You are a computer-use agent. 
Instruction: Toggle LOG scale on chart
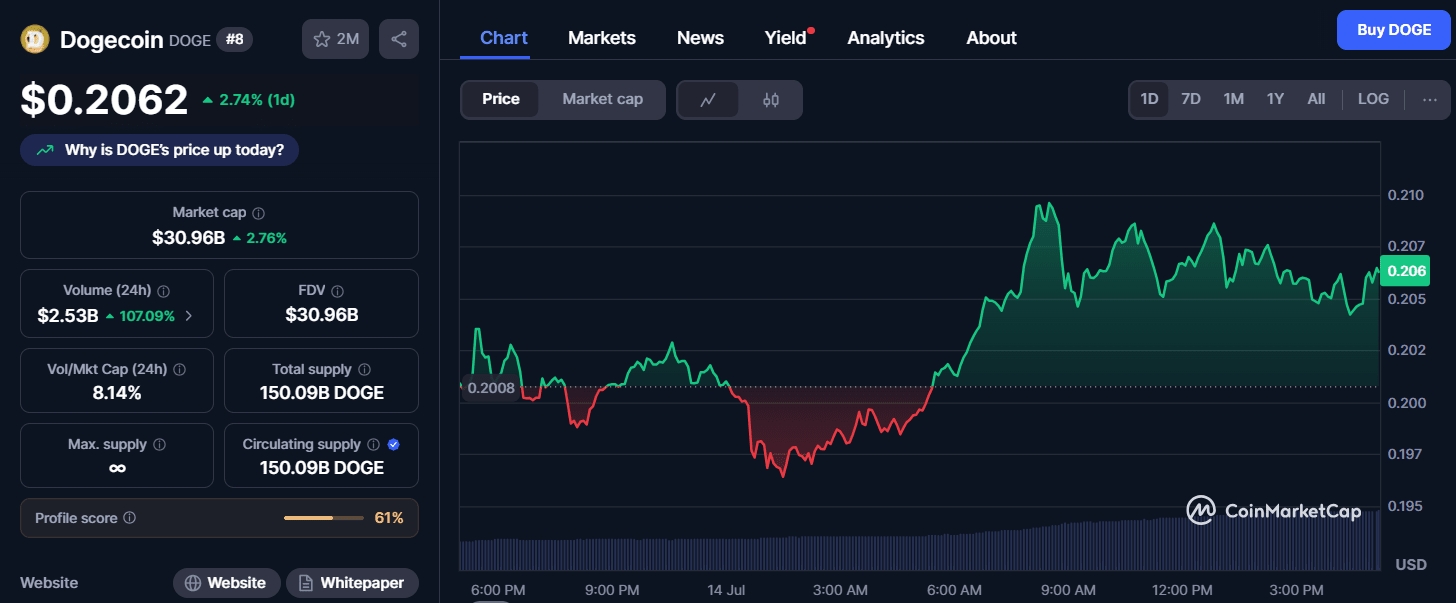[x=1373, y=99]
